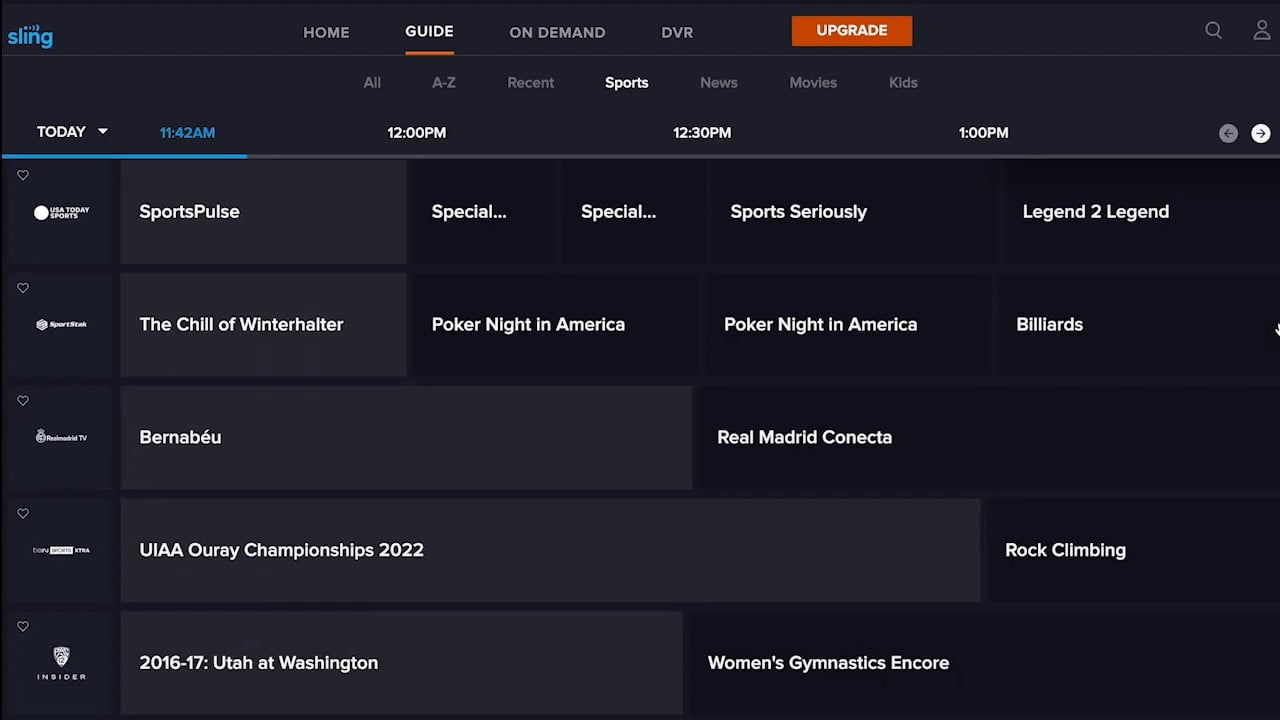Switch to the ON DEMAND tab
The height and width of the screenshot is (720, 1280).
pos(557,32)
